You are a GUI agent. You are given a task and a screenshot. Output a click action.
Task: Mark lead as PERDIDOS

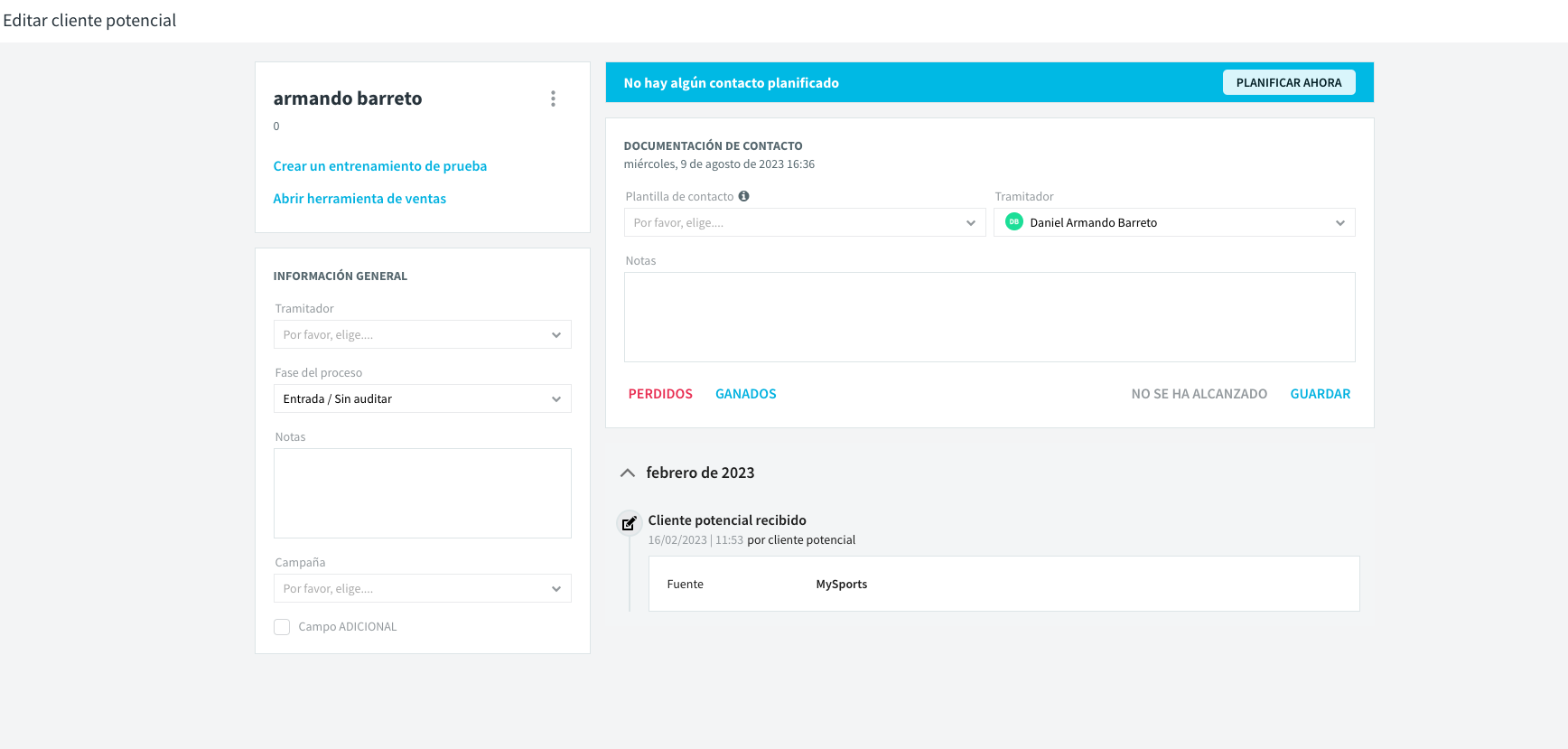pos(660,394)
